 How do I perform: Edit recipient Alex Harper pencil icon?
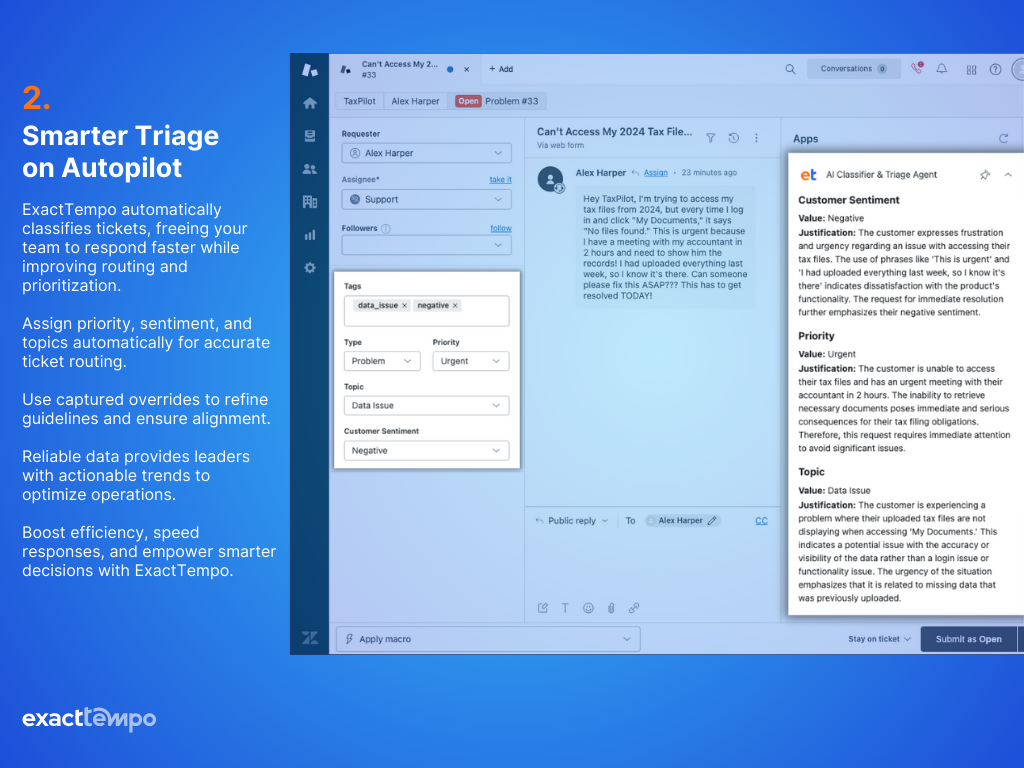point(712,520)
